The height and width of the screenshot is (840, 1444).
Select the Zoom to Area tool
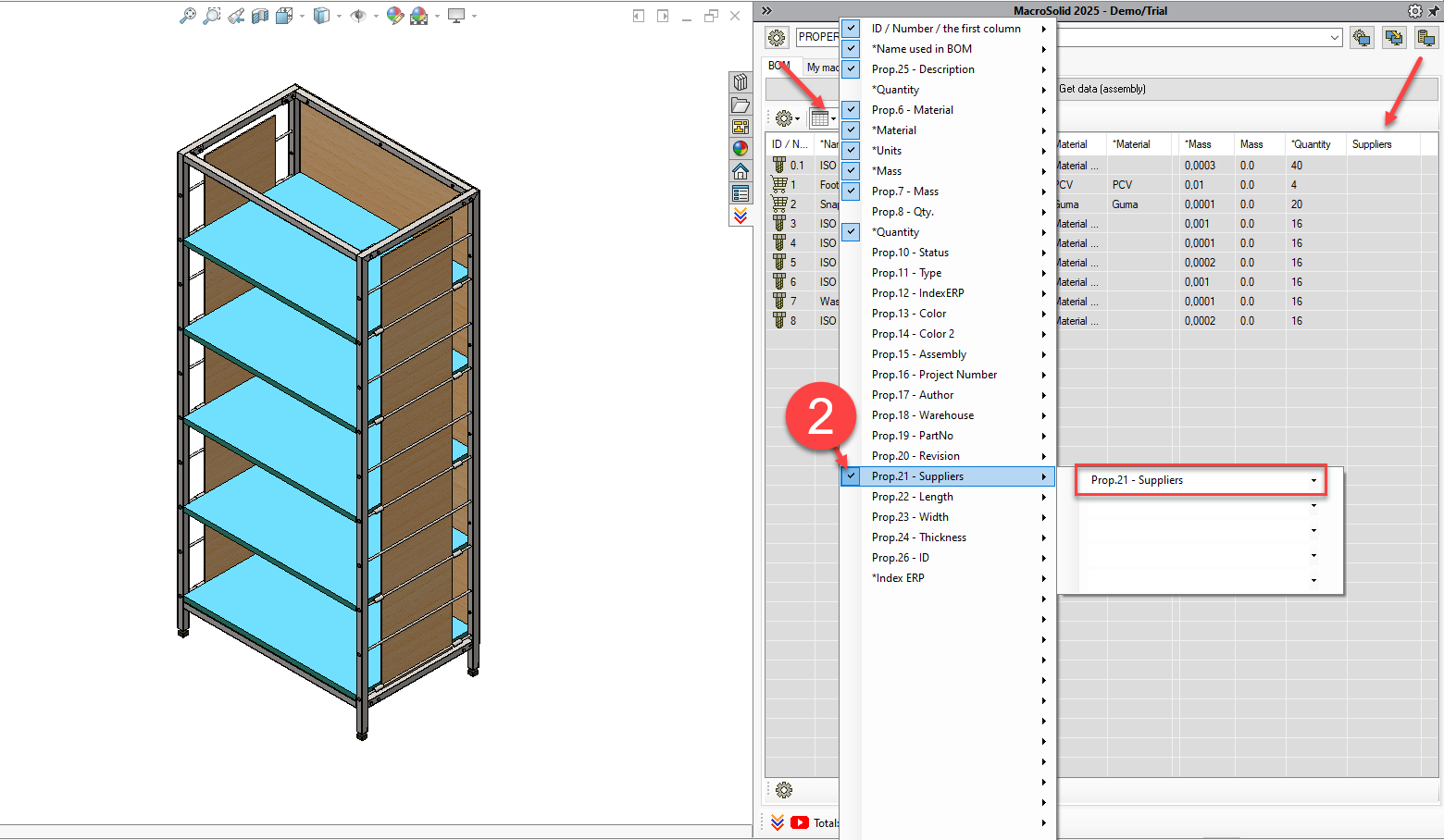point(212,16)
